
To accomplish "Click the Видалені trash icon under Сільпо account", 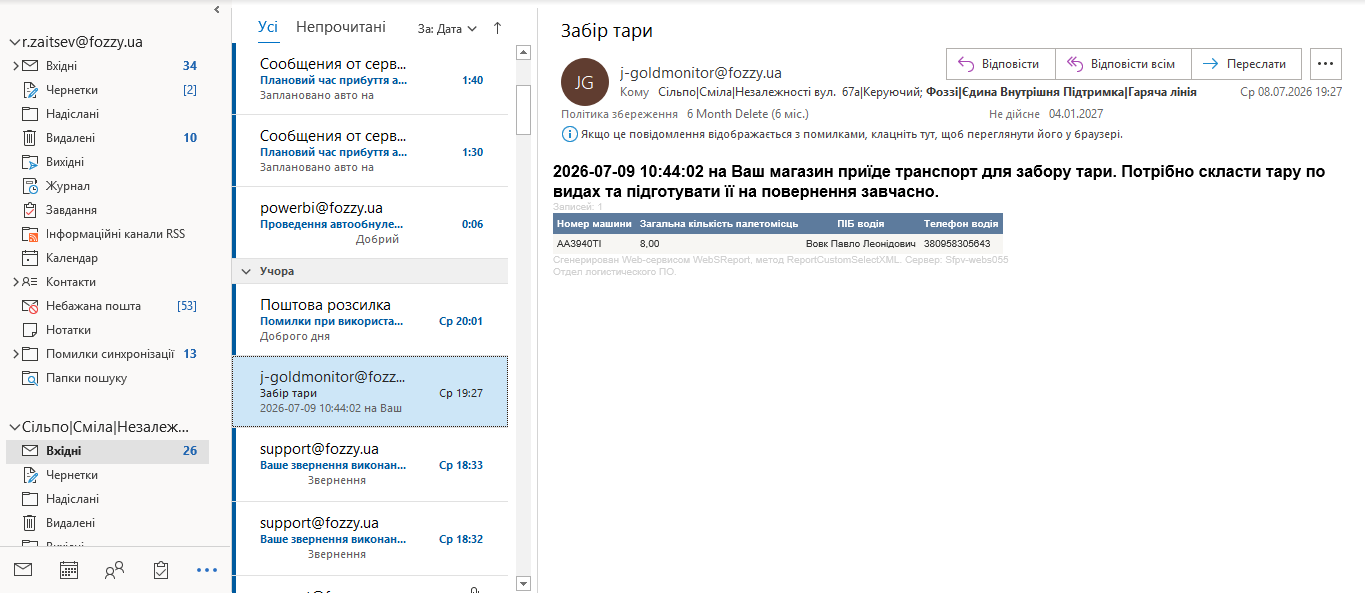I will coord(30,523).
